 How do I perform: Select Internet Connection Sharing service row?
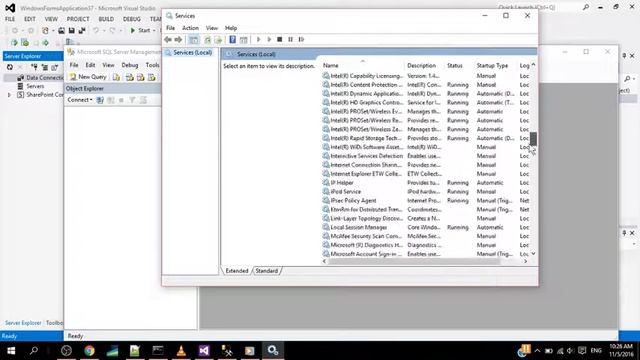426,165
